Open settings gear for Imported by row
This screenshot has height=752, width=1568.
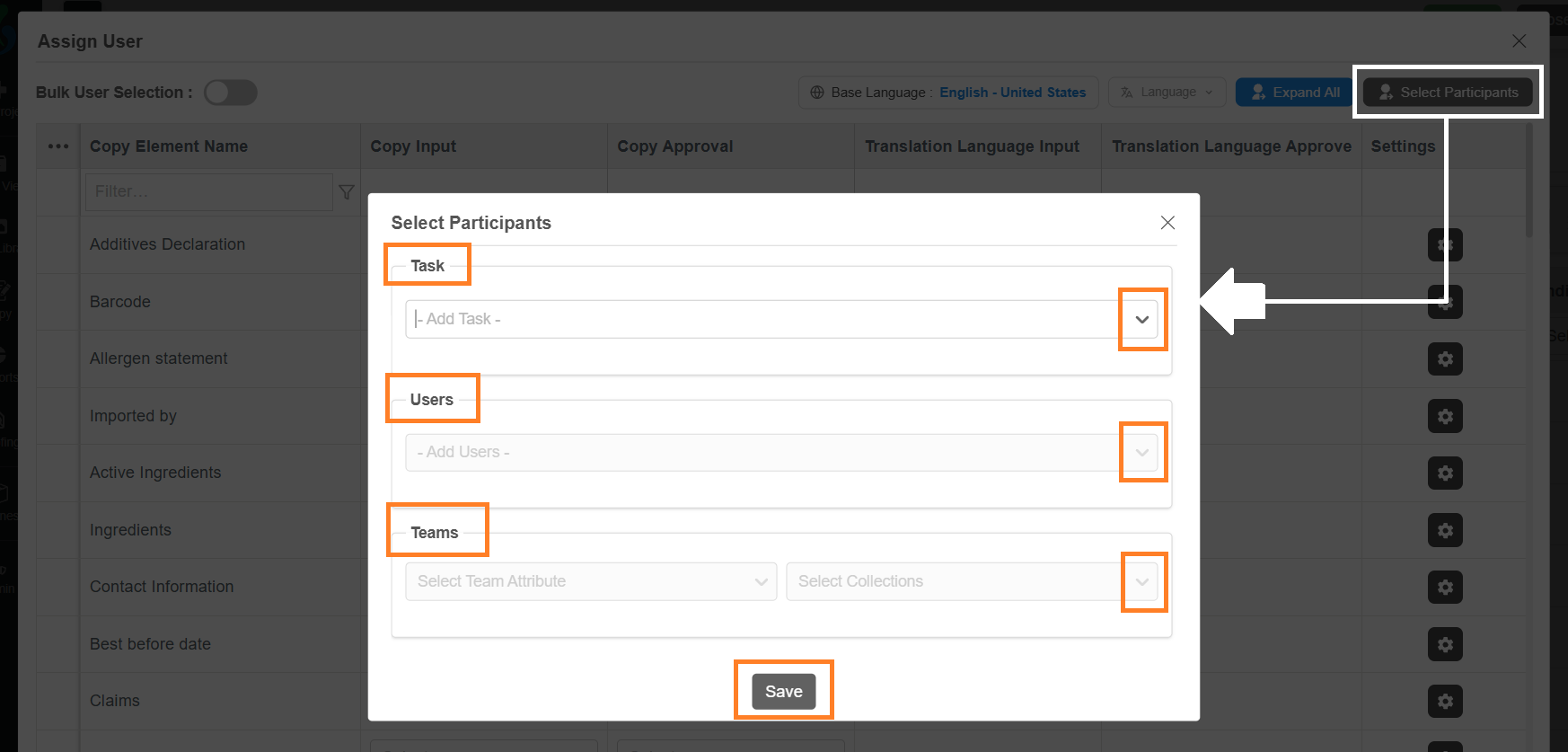[x=1445, y=416]
